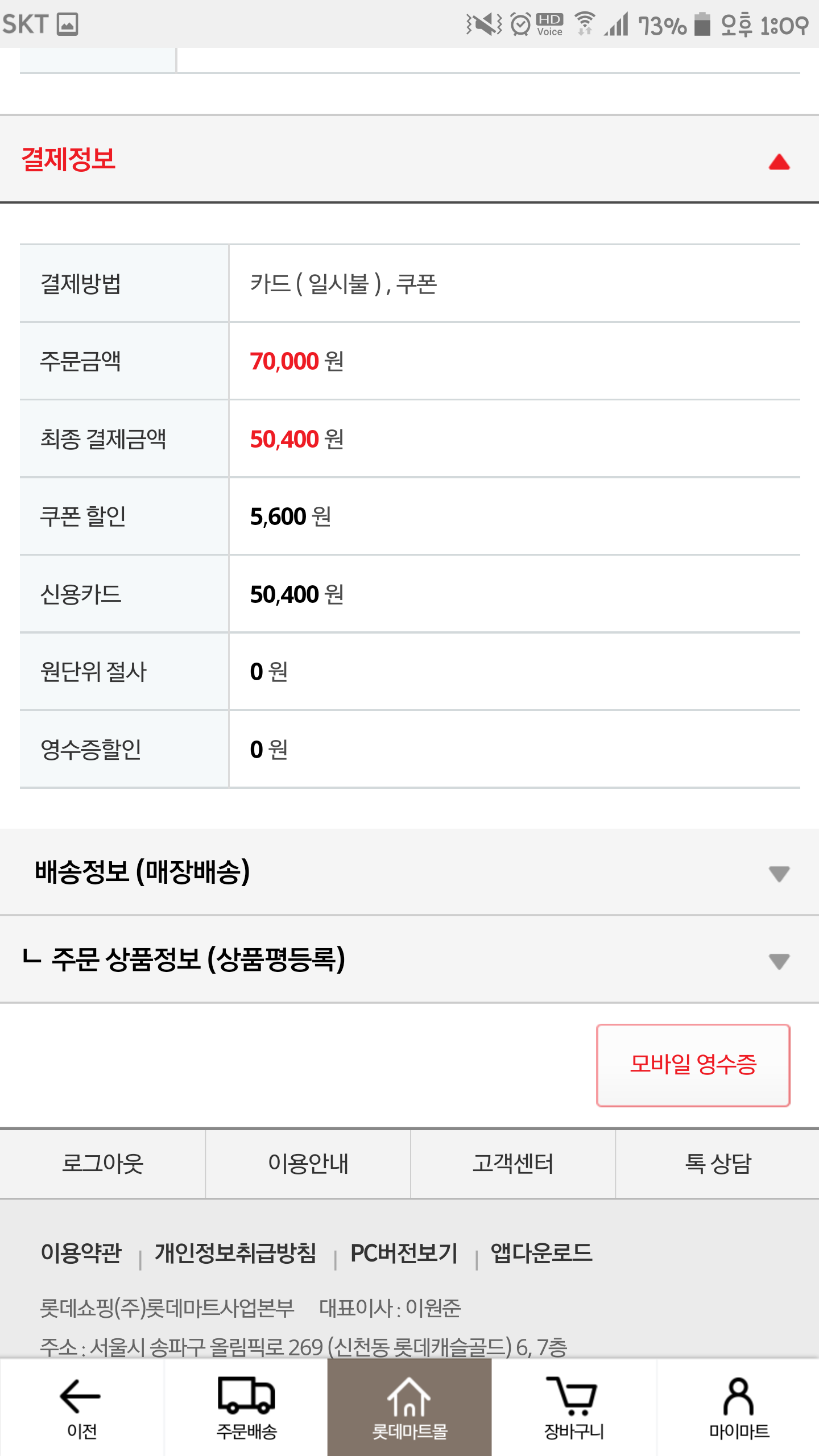This screenshot has height=1456, width=819.
Task: Tap the battery status icon
Action: pyautogui.click(x=702, y=24)
